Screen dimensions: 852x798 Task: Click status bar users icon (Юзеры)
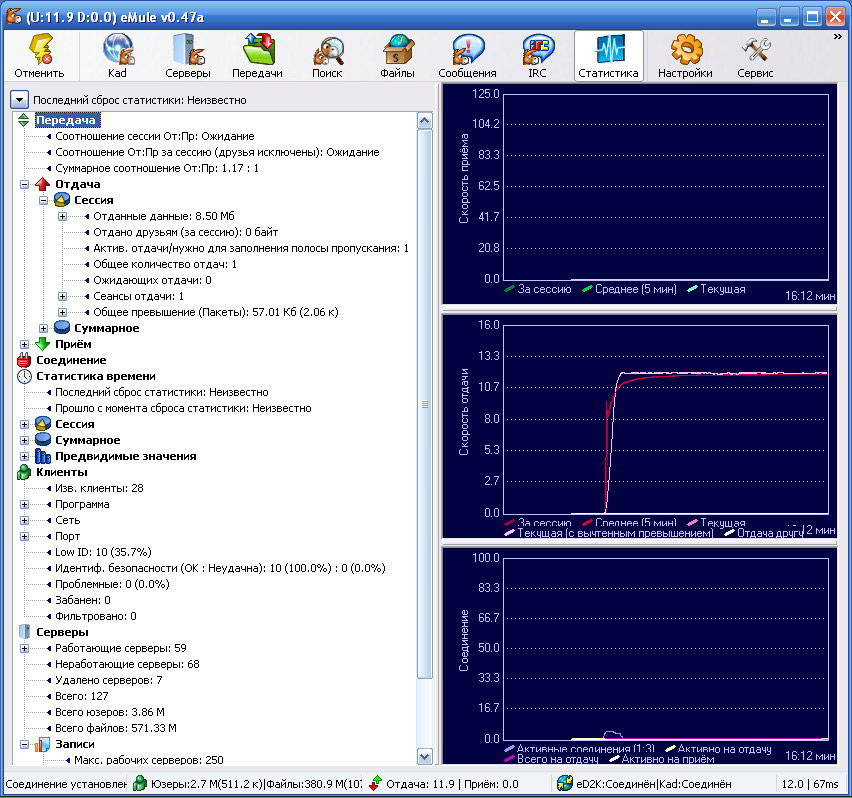click(140, 783)
